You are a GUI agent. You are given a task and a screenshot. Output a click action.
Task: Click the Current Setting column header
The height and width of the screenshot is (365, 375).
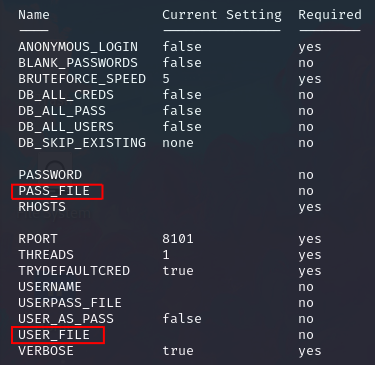coord(222,15)
